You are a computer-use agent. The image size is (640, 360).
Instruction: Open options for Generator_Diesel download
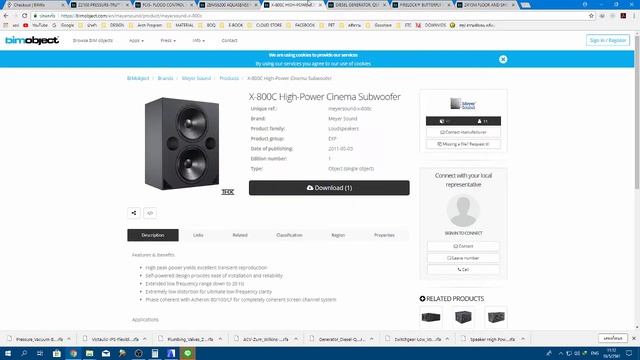(371, 339)
